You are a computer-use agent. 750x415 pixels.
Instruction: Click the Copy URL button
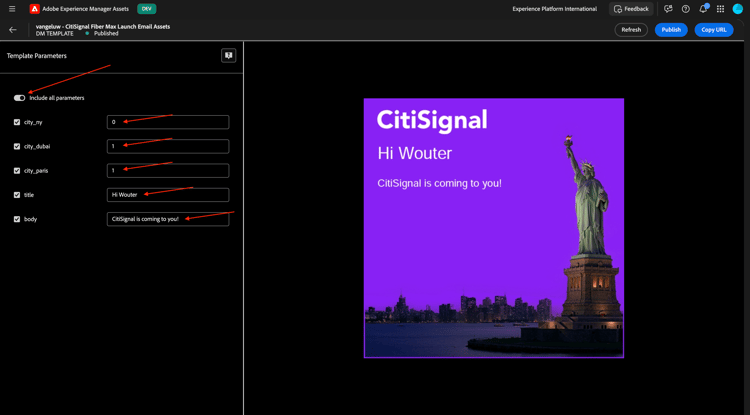(x=714, y=30)
